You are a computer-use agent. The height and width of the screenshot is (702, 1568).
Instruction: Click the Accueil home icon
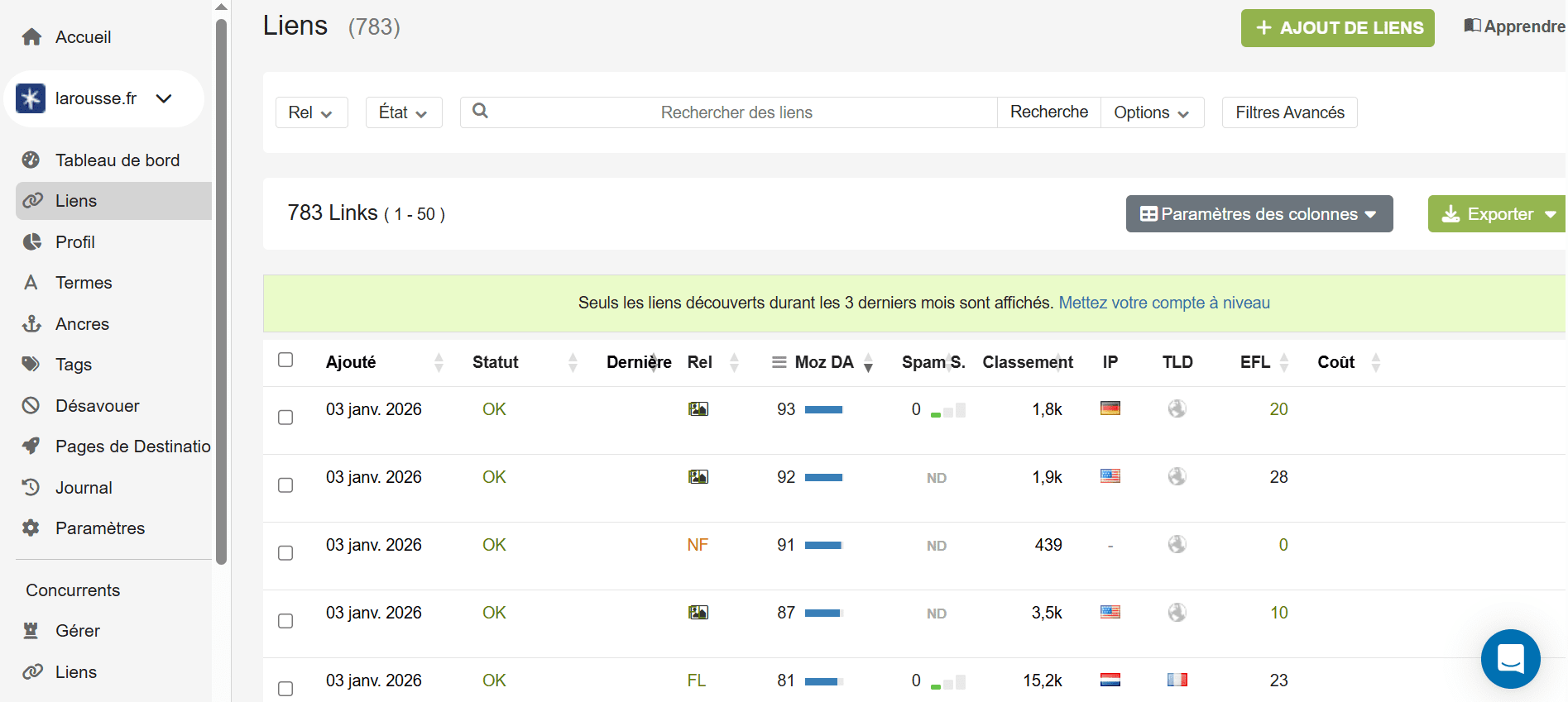click(31, 37)
